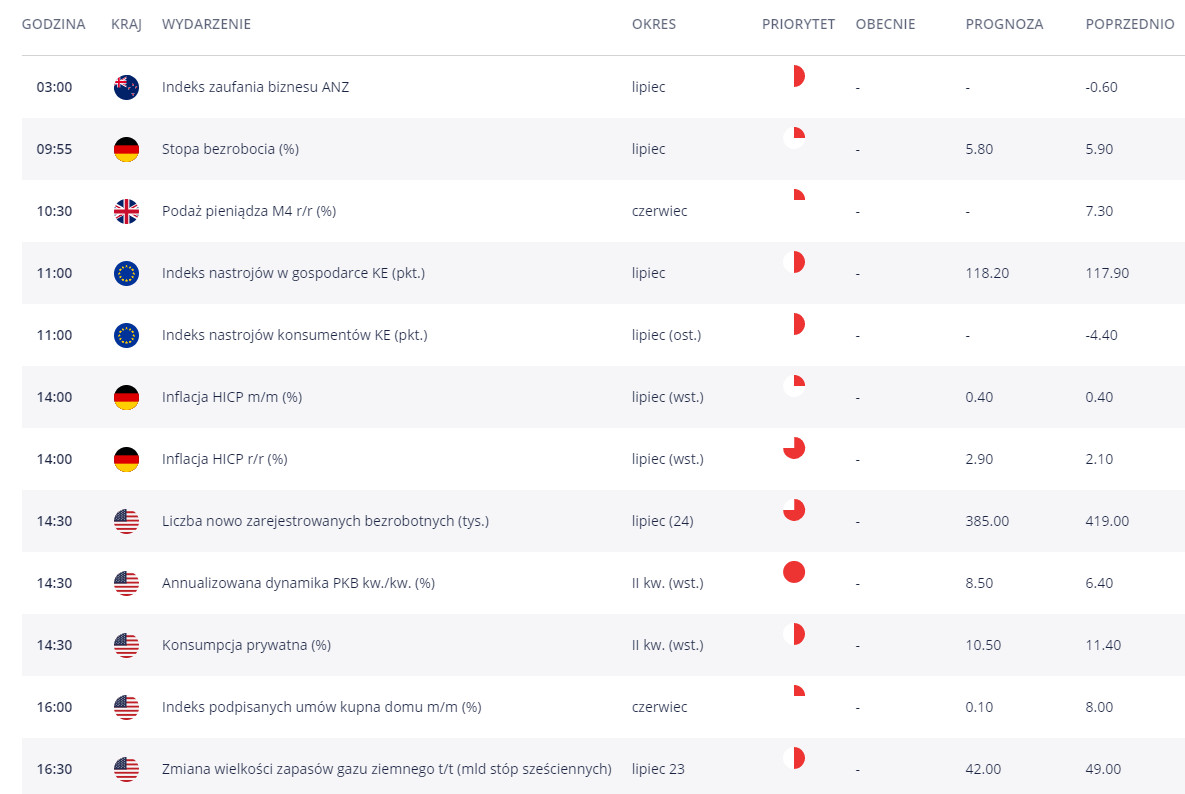Image resolution: width=1185 pixels, height=794 pixels.
Task: Click the New Zealand flag in 03:00 row
Action: pyautogui.click(x=126, y=87)
